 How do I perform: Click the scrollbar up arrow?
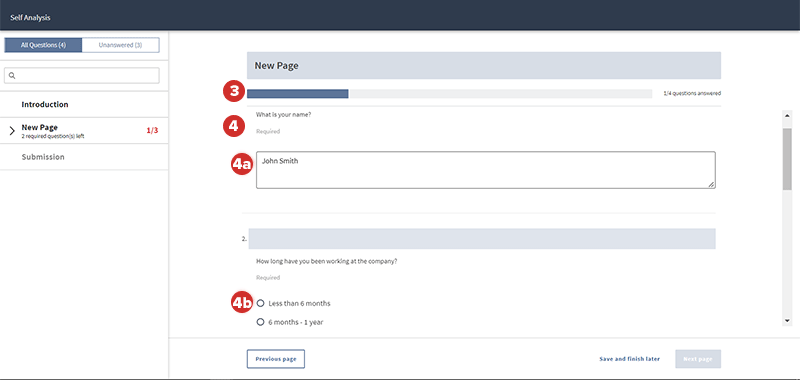click(x=787, y=115)
